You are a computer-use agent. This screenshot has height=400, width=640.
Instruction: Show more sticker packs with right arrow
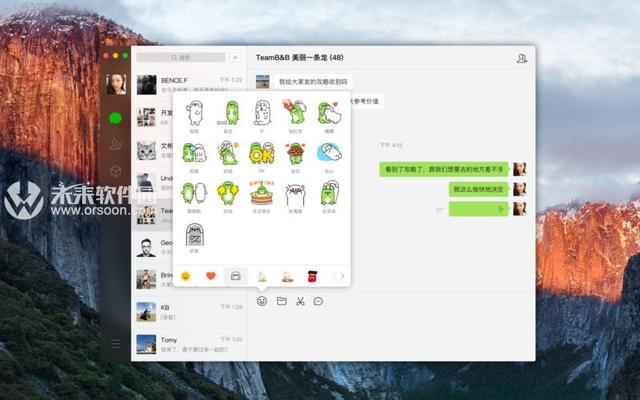342,276
